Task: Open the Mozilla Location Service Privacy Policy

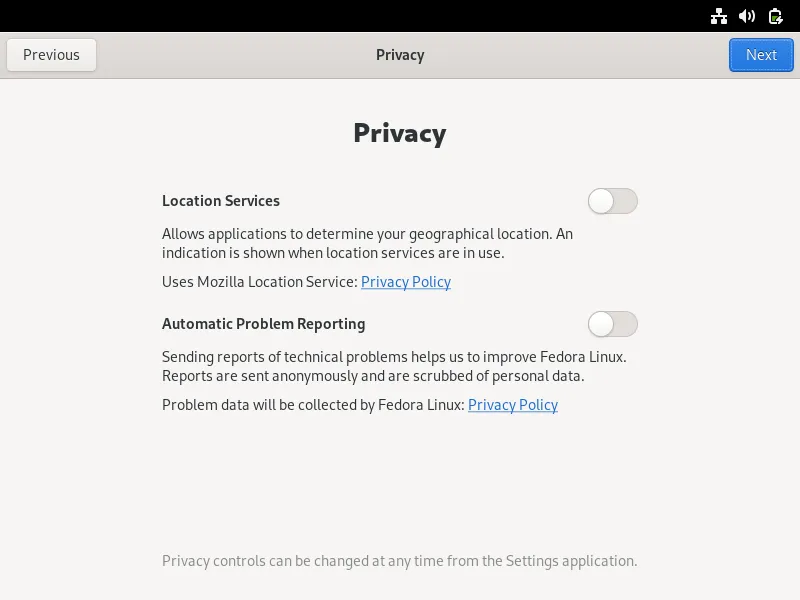Action: coord(406,282)
